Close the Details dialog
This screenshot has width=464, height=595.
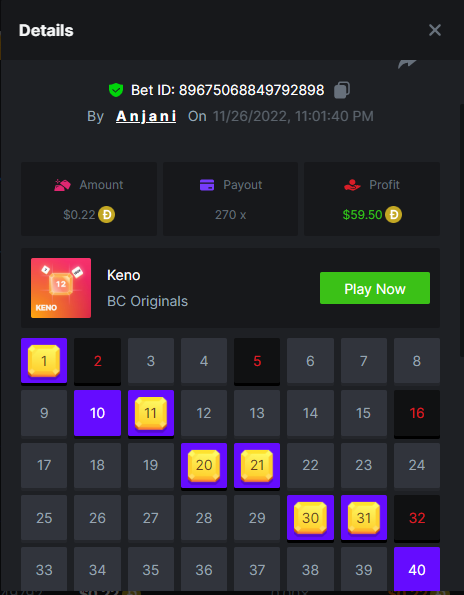pyautogui.click(x=435, y=30)
